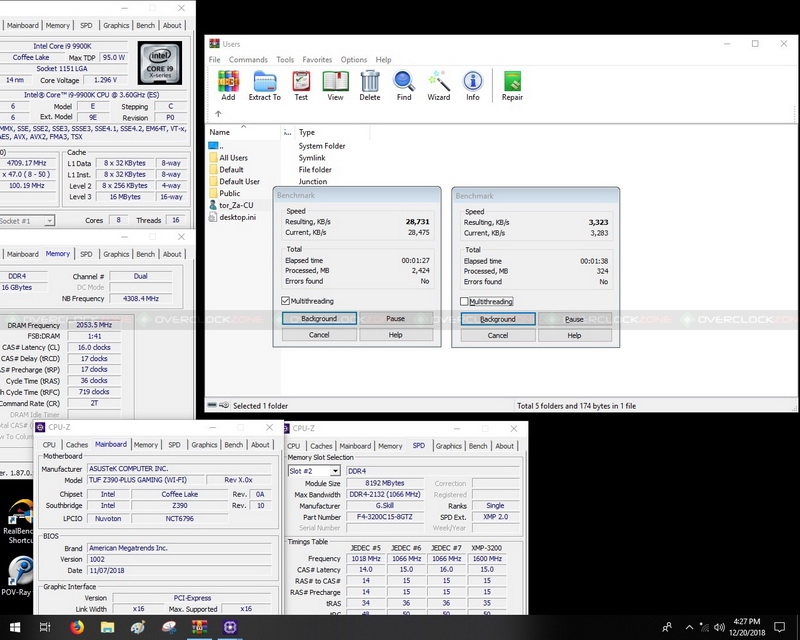The height and width of the screenshot is (640, 800).
Task: Enable Multithreading in right Benchmark dialog
Action: point(464,302)
